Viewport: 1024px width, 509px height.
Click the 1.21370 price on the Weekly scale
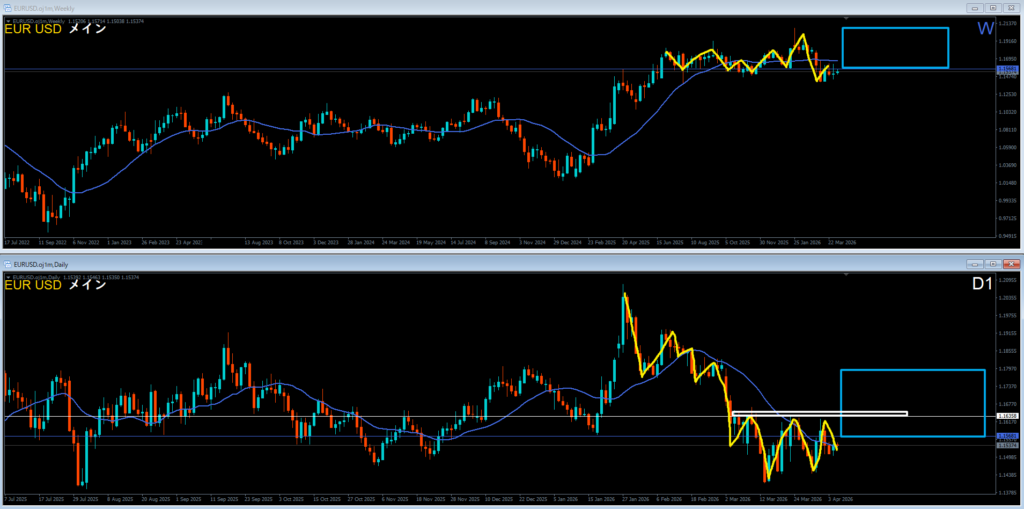(1006, 23)
